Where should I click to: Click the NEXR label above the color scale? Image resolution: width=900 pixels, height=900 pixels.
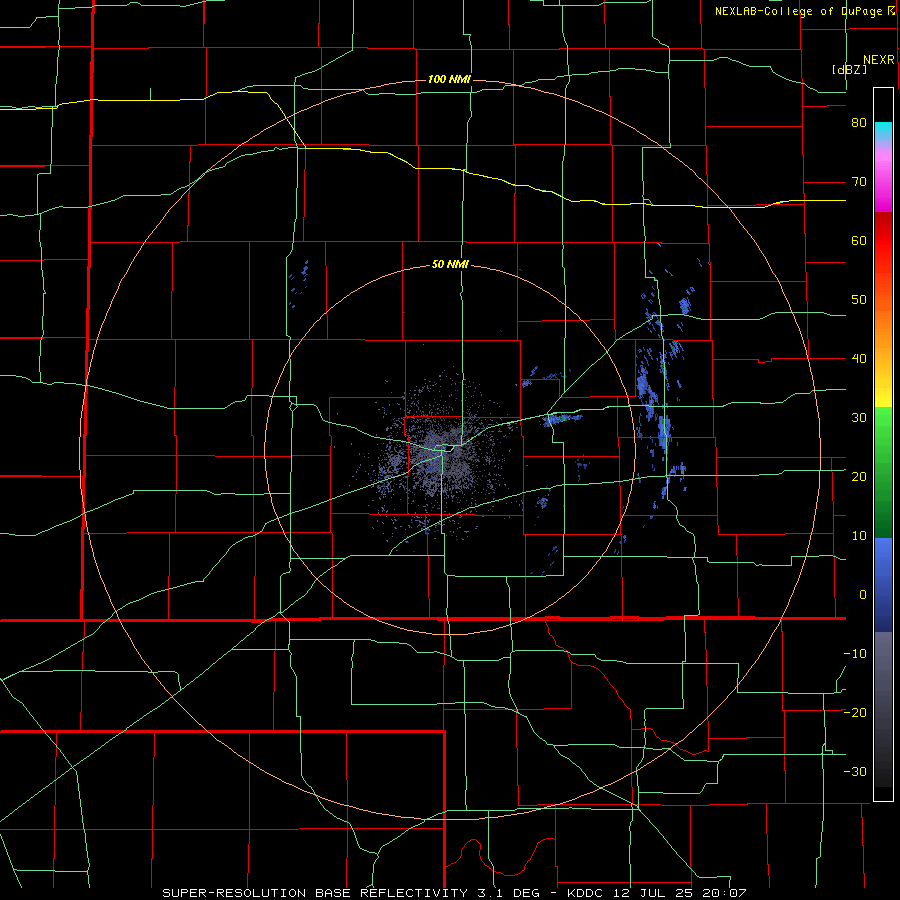pyautogui.click(x=879, y=60)
